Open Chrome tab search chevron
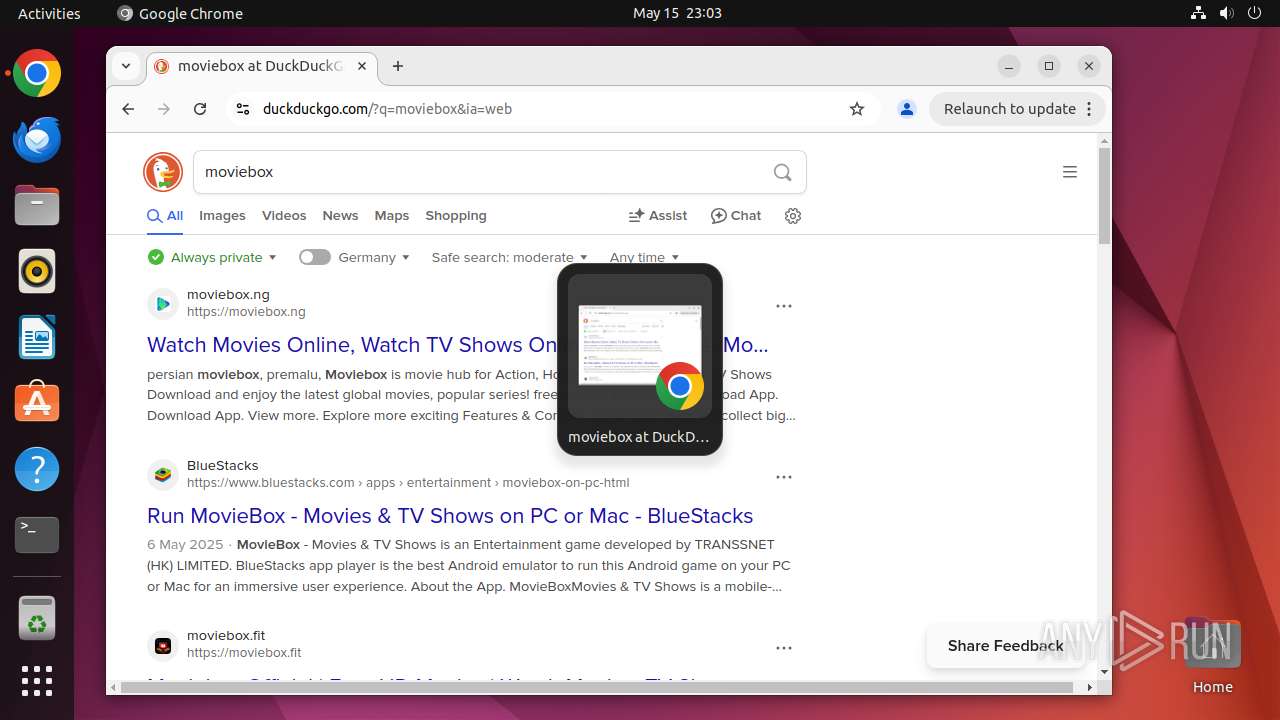The image size is (1280, 720). click(x=126, y=66)
